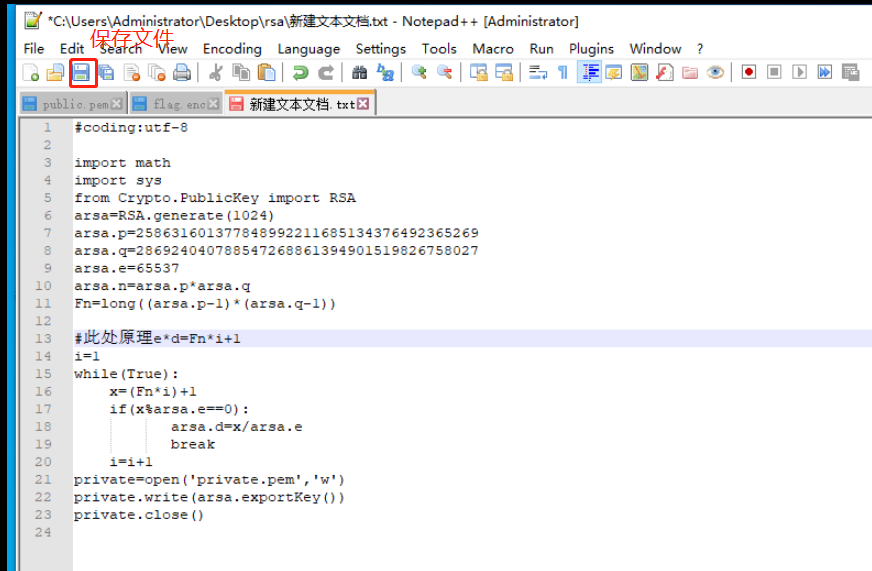
Task: Click the Save All toolbar icon
Action: [x=106, y=72]
